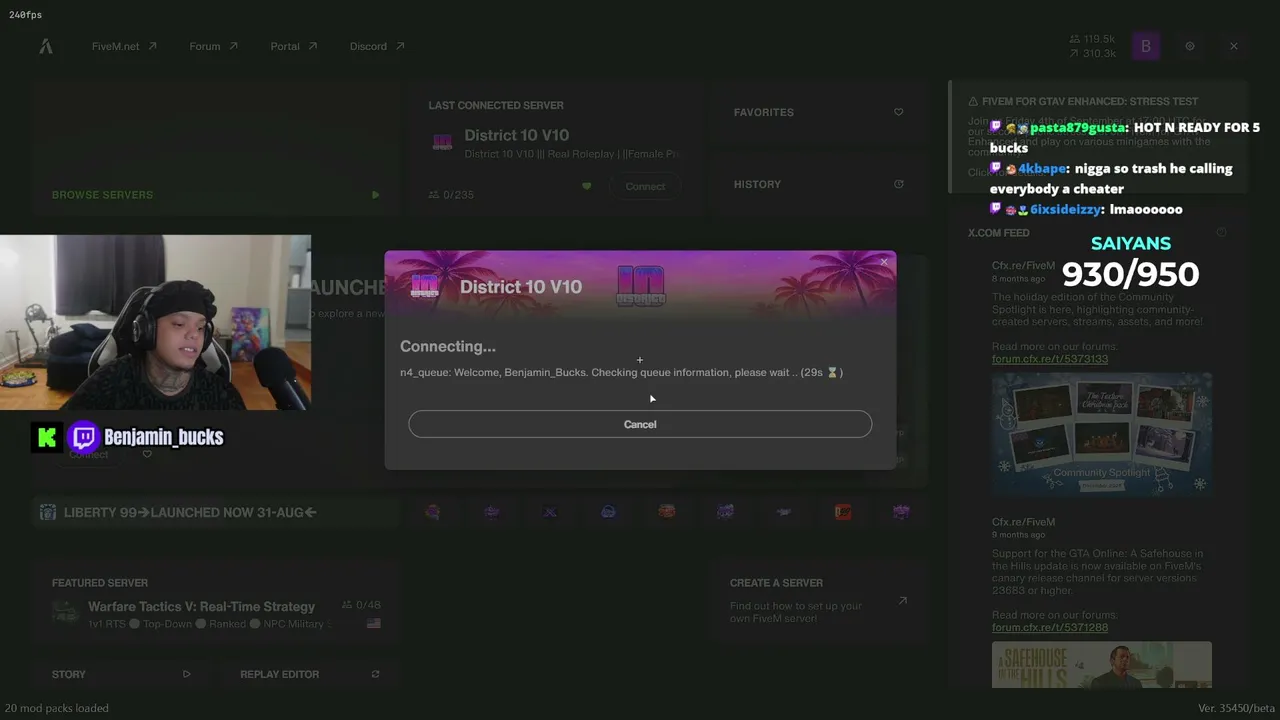Open the forum.cfx.re/t/5373133 link

point(1050,359)
